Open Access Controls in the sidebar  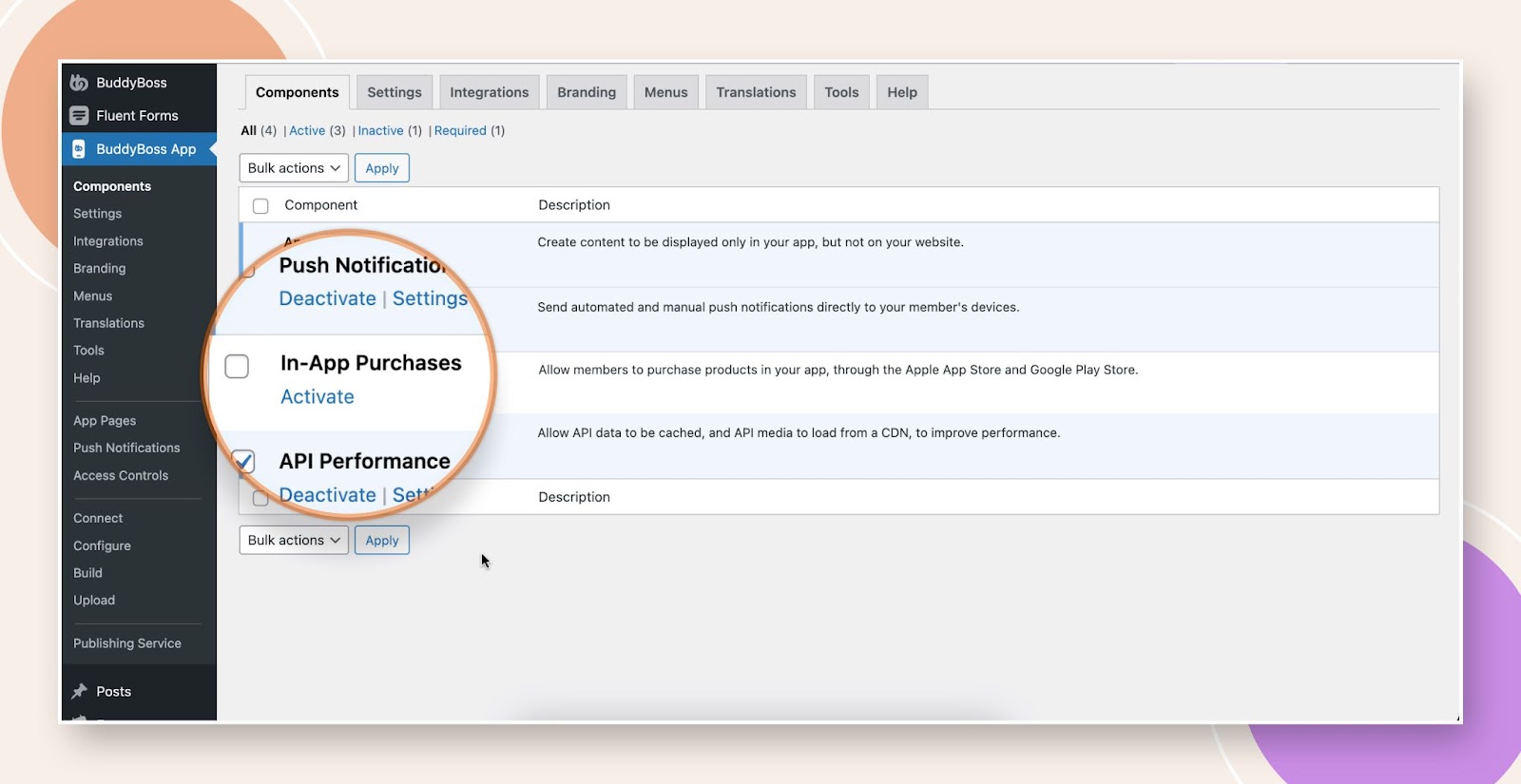121,475
